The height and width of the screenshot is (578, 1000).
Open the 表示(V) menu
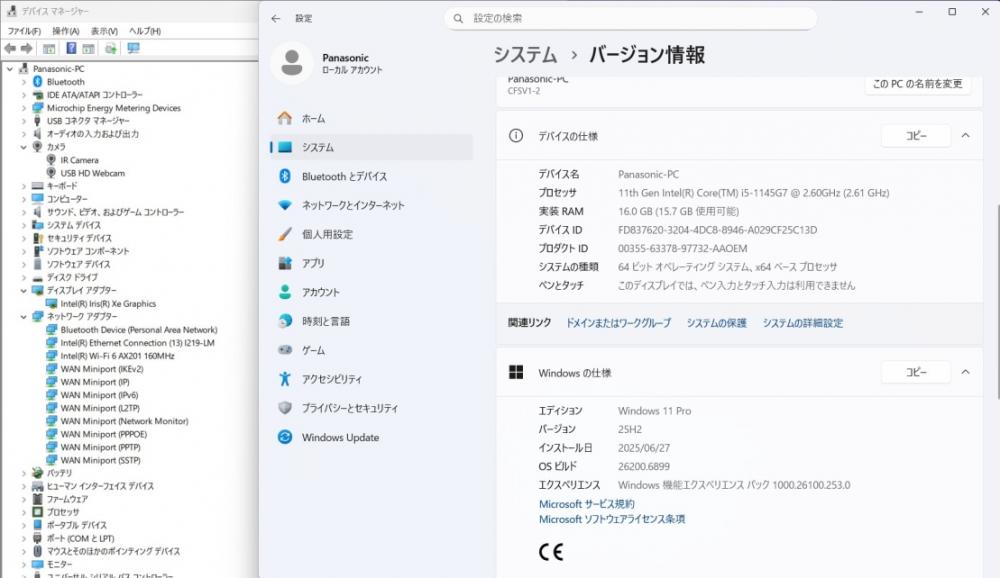coord(104,31)
